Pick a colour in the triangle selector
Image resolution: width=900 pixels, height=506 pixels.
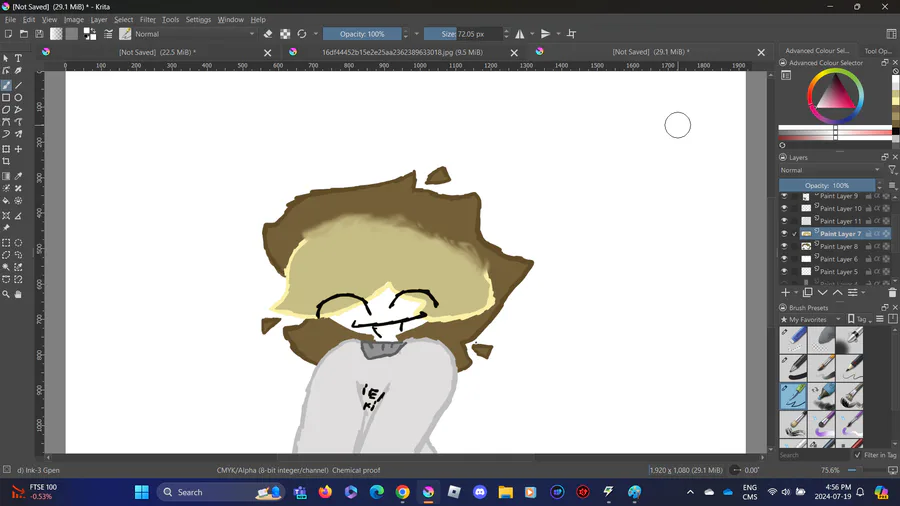pos(835,95)
